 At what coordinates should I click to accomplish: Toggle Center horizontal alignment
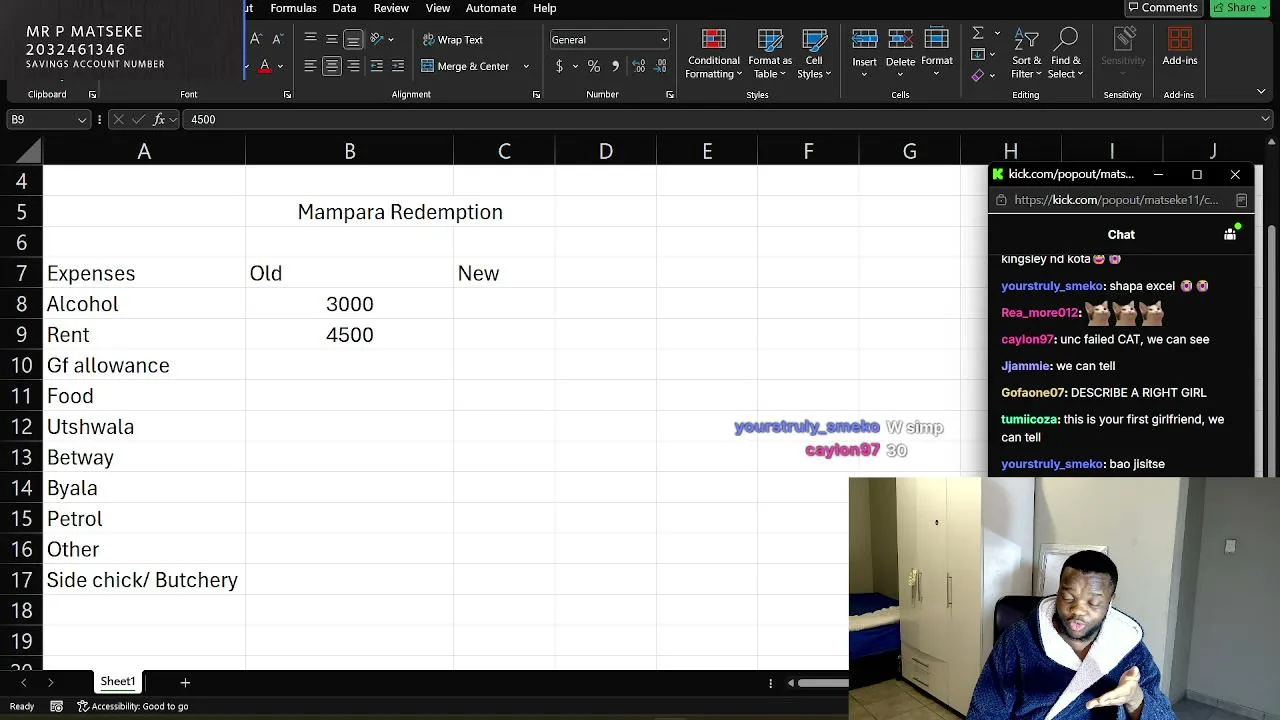(x=331, y=66)
